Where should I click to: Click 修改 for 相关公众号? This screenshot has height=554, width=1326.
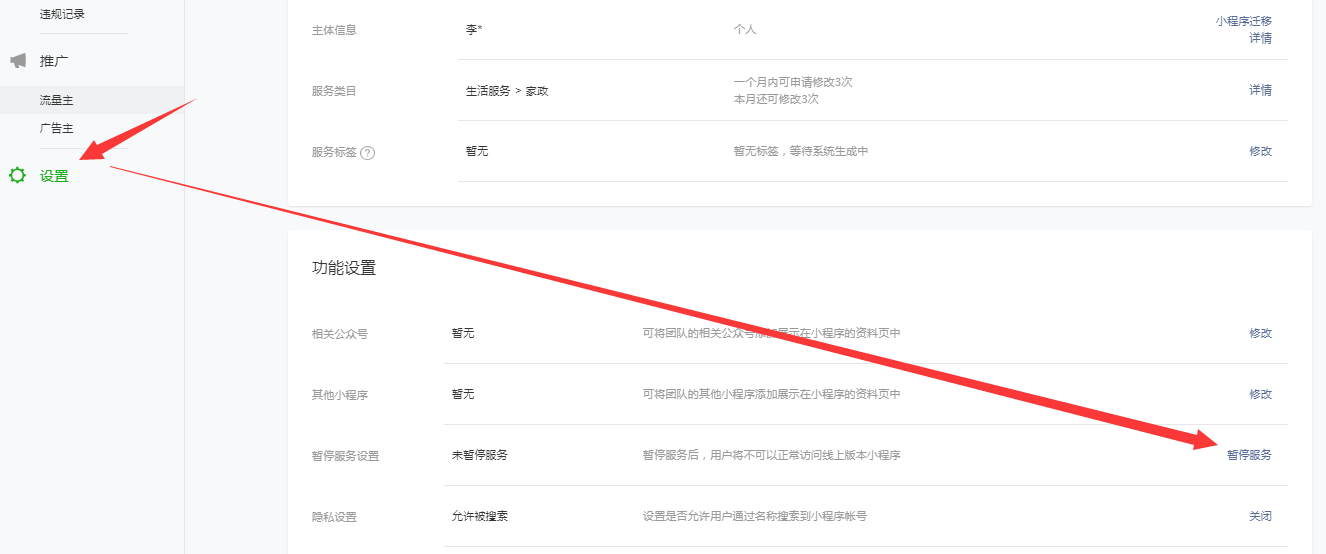pyautogui.click(x=1260, y=333)
